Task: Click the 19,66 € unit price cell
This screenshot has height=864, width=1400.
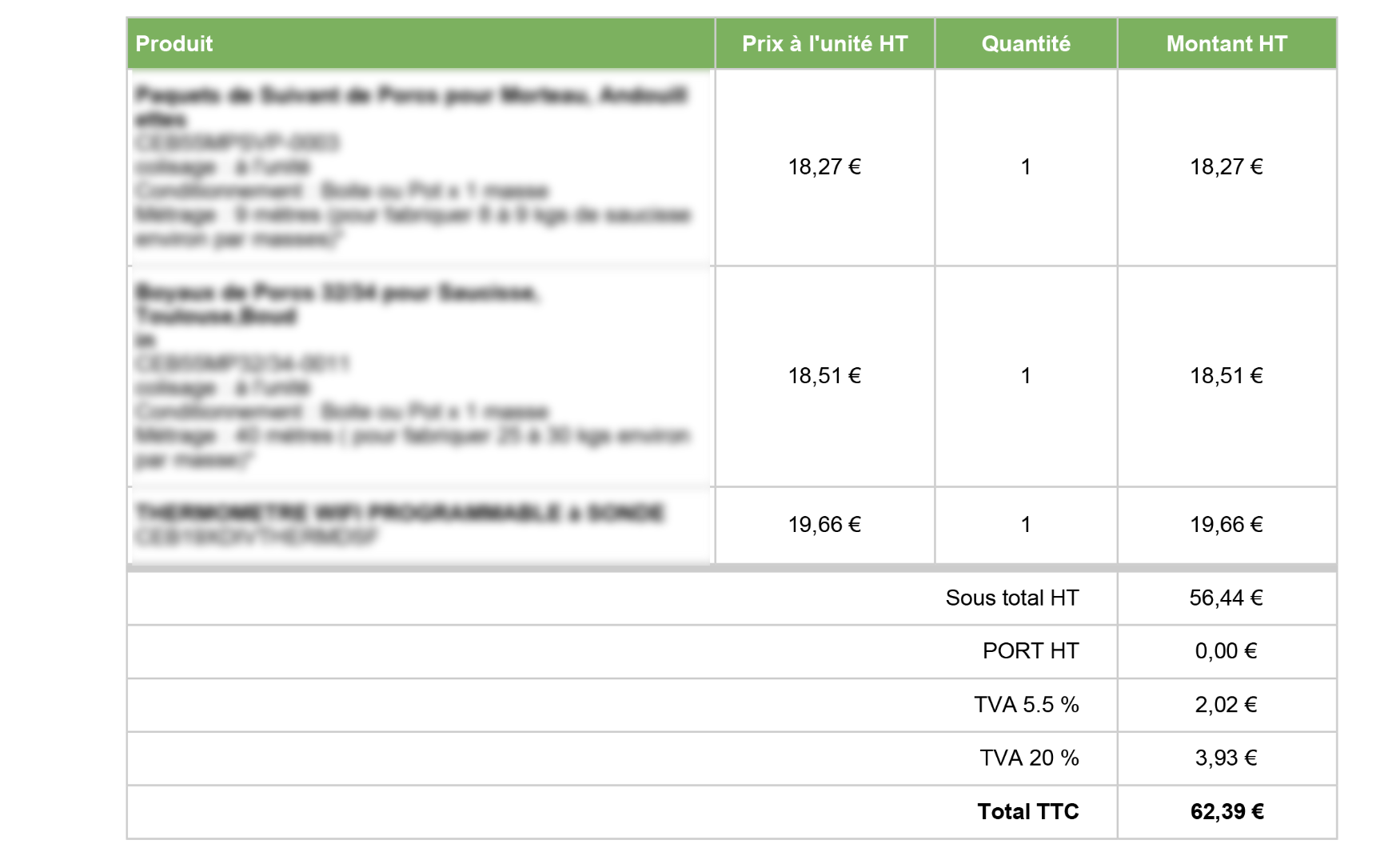Action: [824, 525]
